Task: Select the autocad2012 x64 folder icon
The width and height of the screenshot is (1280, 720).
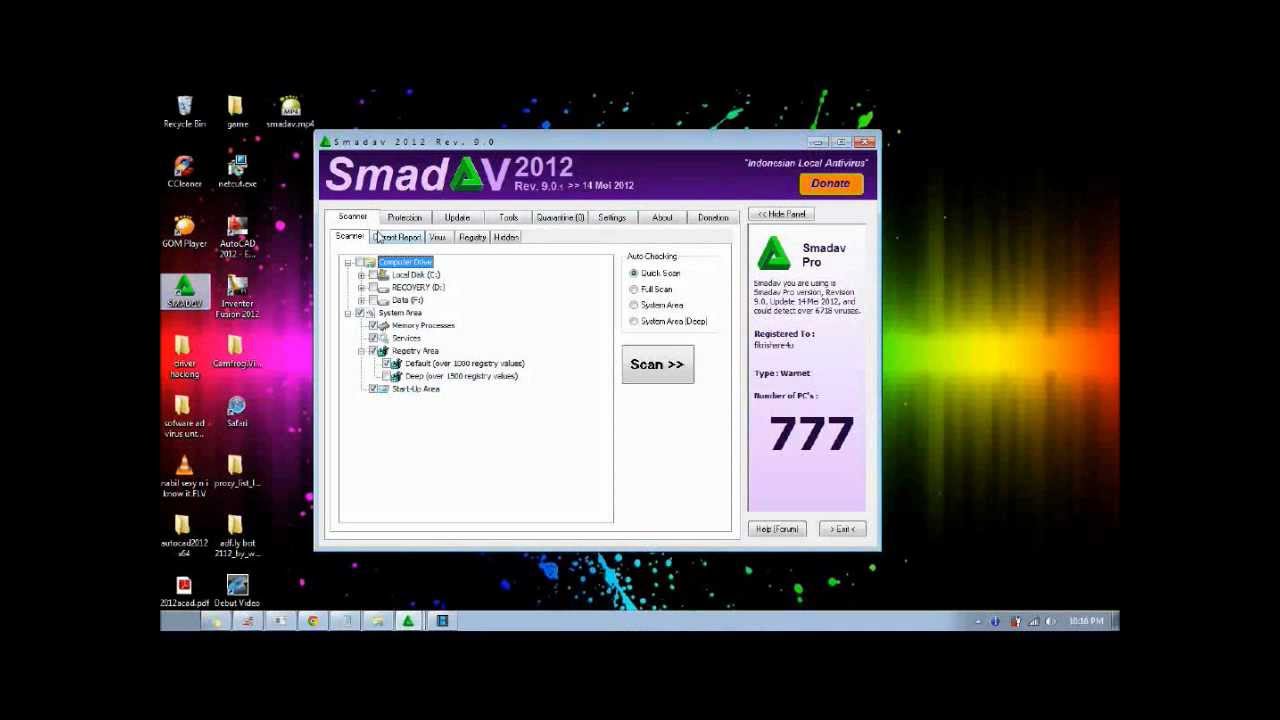Action: pos(184,537)
